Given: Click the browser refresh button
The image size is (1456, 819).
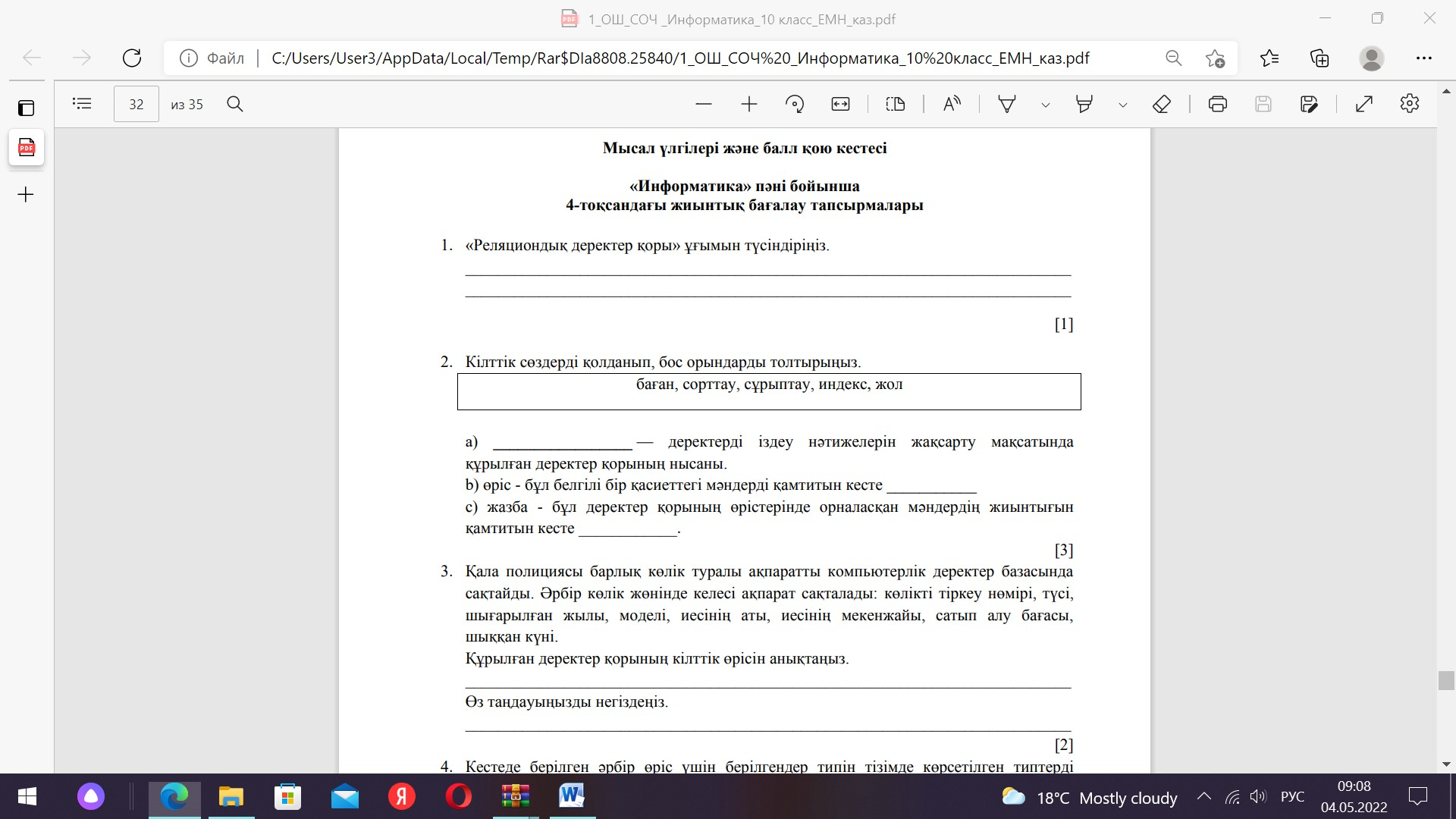Looking at the screenshot, I should (132, 58).
